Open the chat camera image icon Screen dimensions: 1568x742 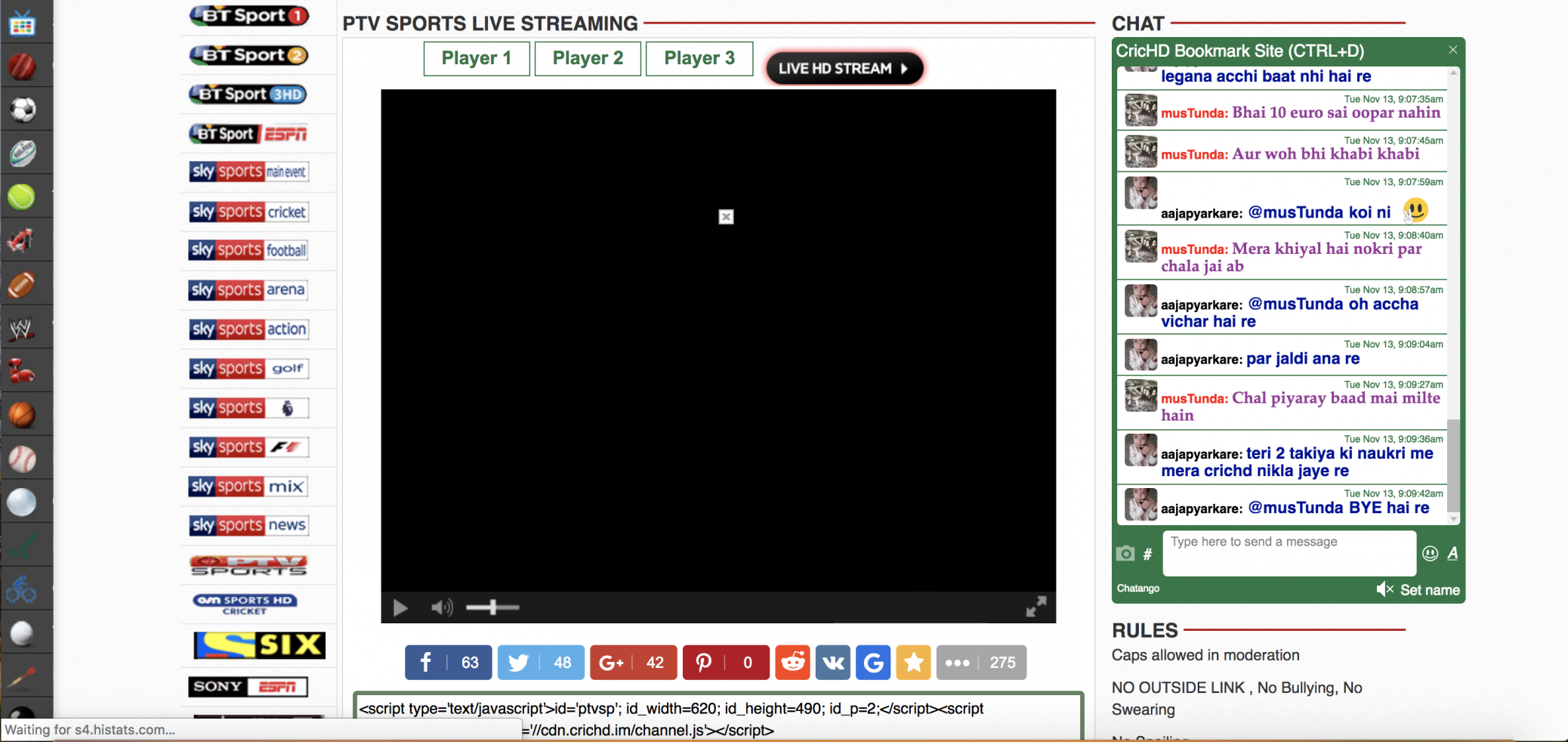[x=1125, y=554]
